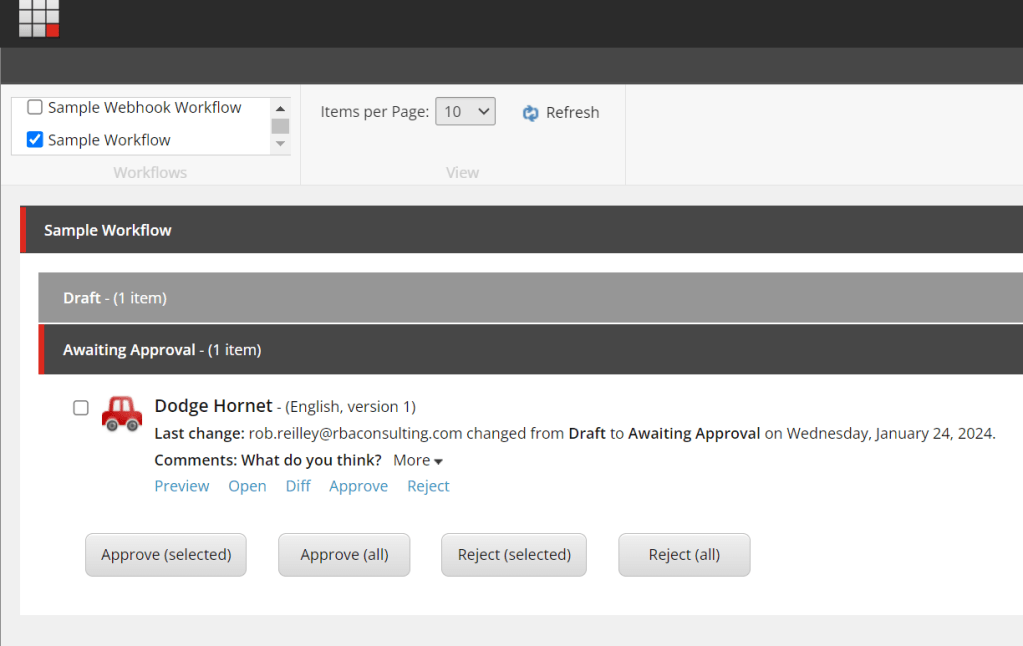Collapse the Awaiting Approval section

point(161,350)
